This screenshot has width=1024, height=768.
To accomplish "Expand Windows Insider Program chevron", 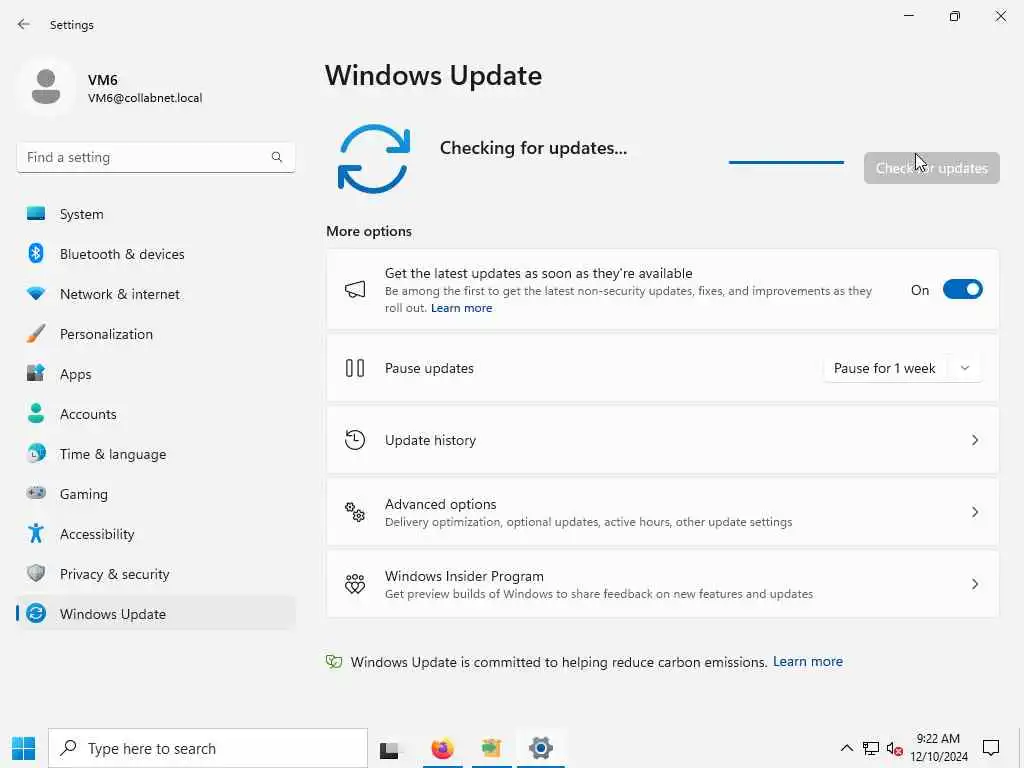I will 974,584.
